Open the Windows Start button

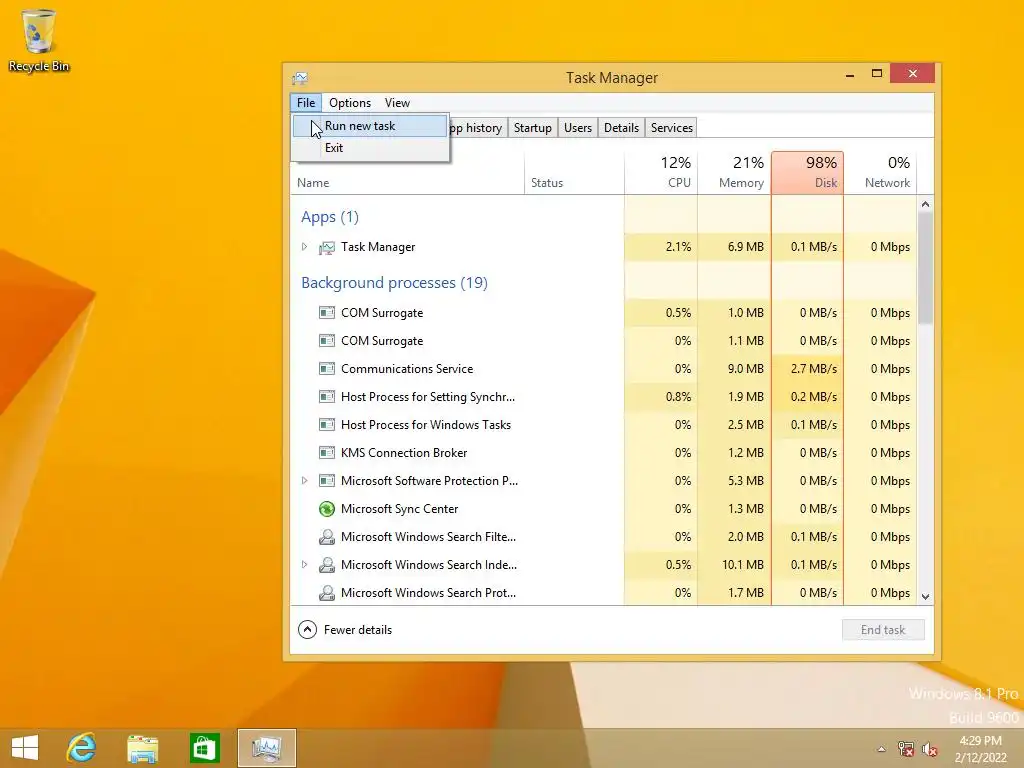[x=25, y=748]
